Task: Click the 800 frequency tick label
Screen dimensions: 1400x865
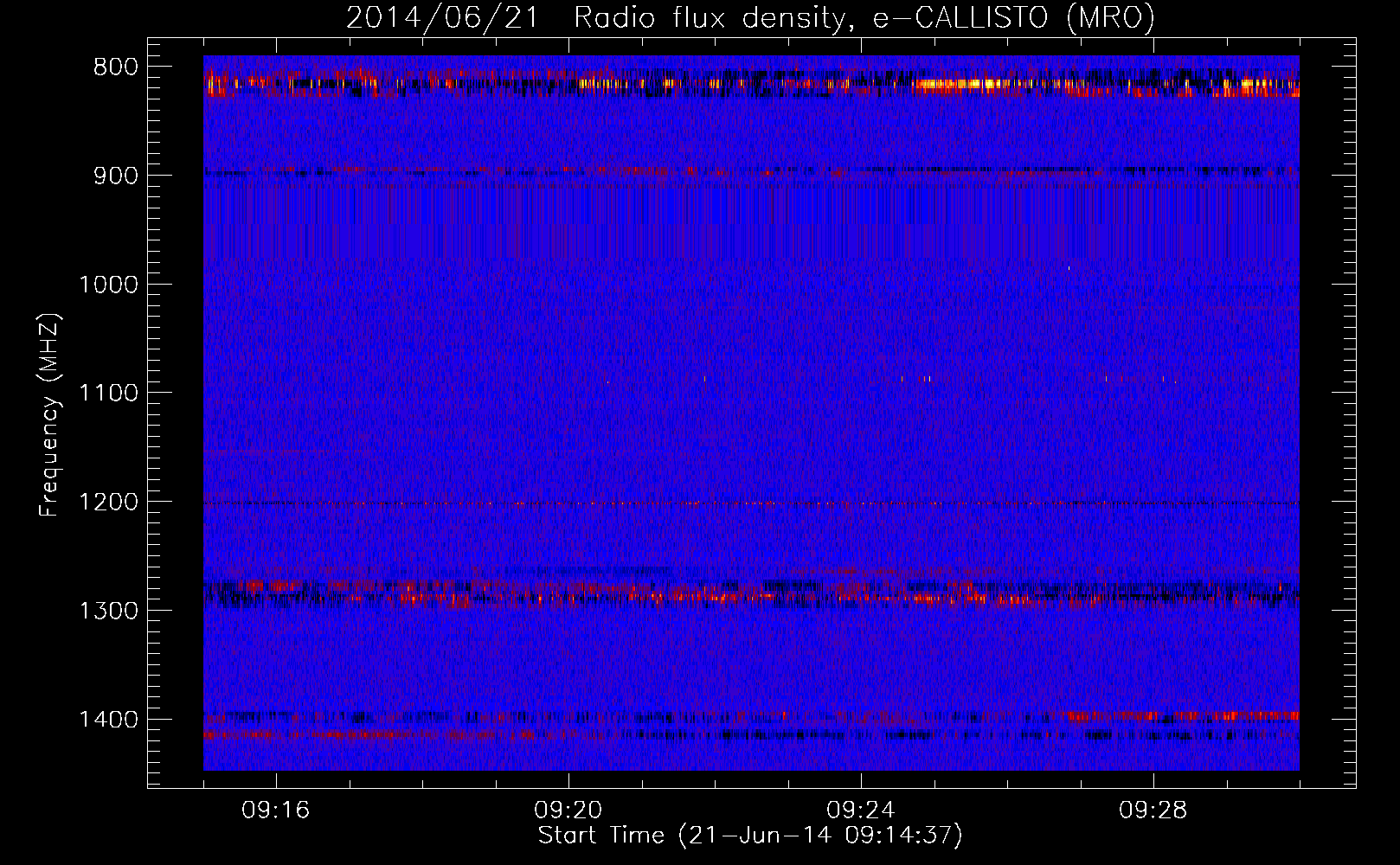Action: pyautogui.click(x=115, y=67)
